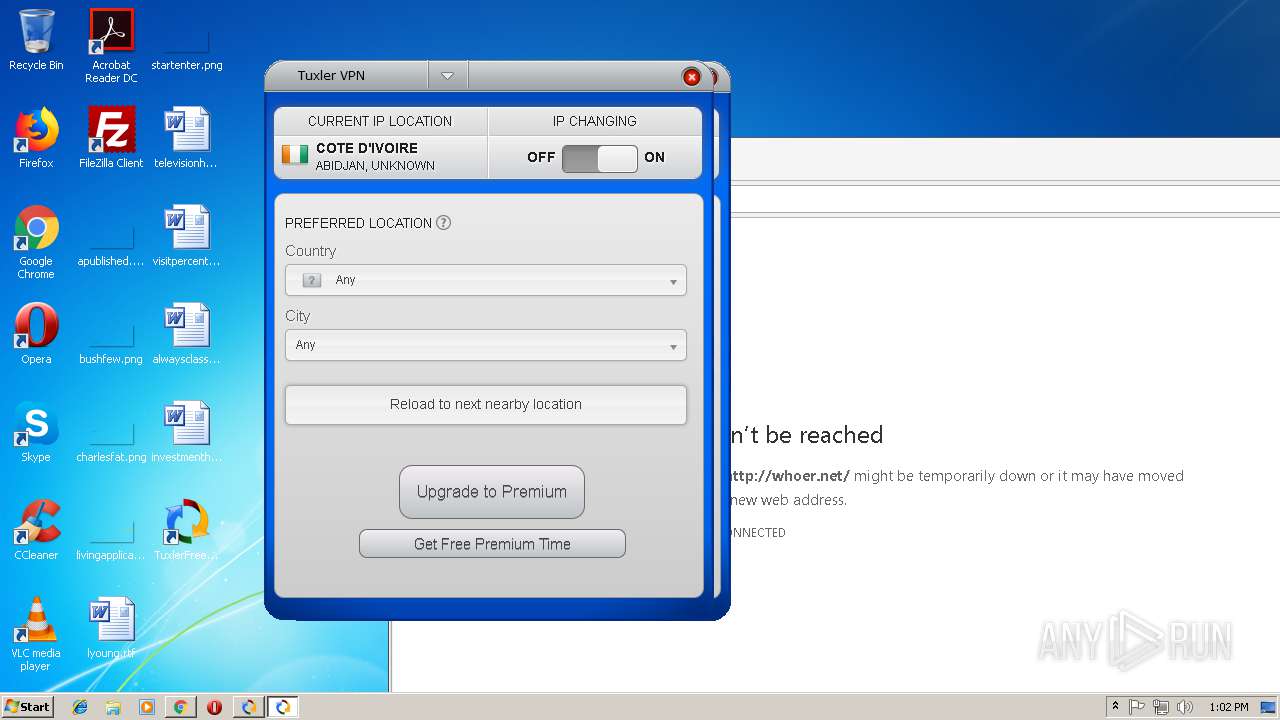Open the FileZilla Client desktop shortcut
1280x720 pixels.
(x=111, y=138)
